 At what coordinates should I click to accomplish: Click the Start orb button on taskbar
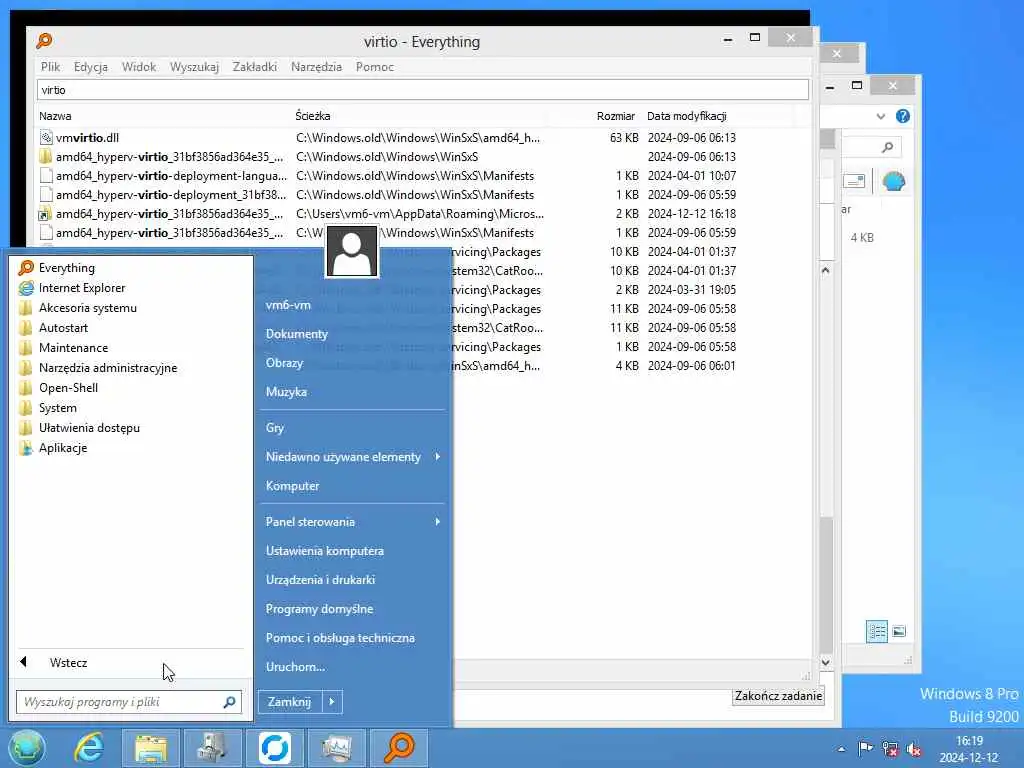click(x=27, y=748)
